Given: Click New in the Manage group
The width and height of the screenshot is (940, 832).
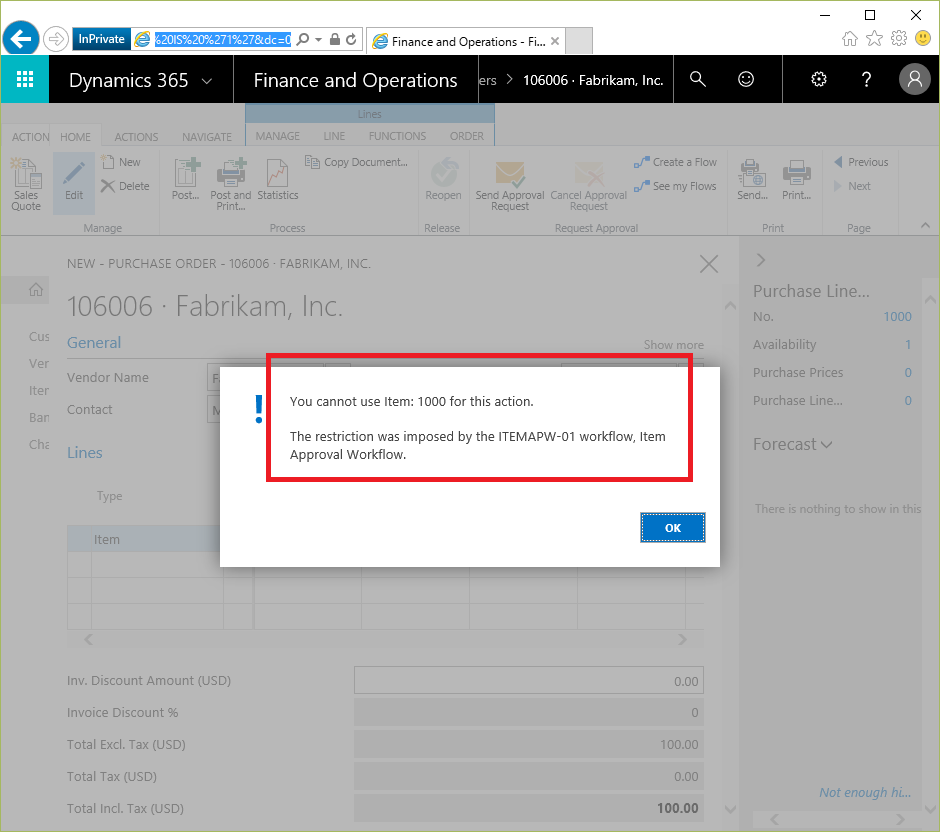Looking at the screenshot, I should pos(121,162).
